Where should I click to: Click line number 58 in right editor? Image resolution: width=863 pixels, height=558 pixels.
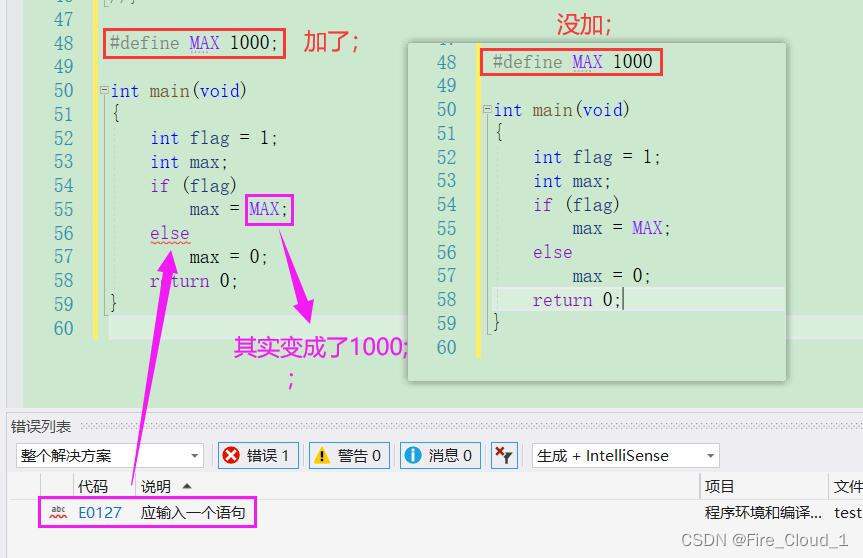[447, 300]
